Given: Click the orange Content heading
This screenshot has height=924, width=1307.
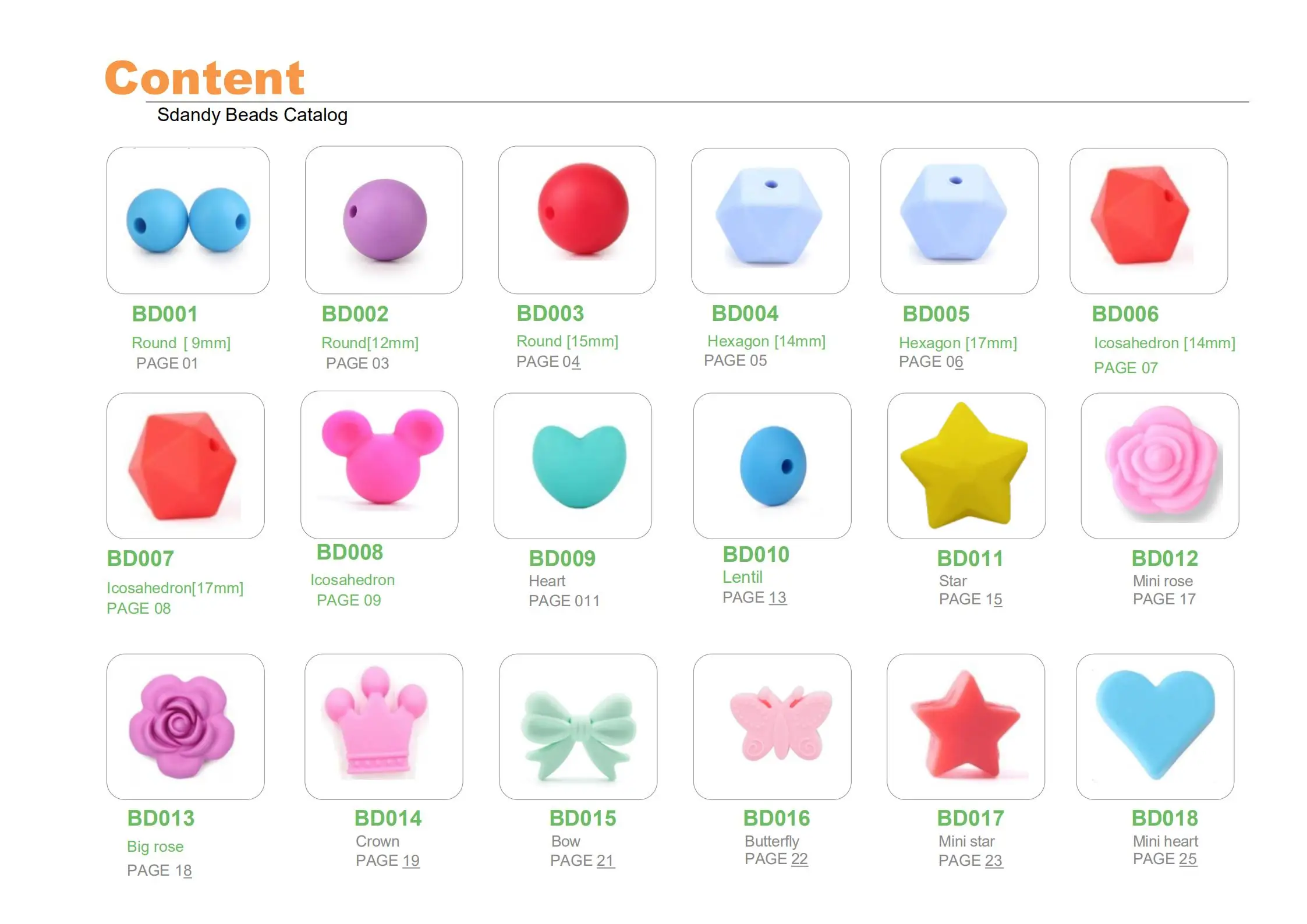Looking at the screenshot, I should click(204, 77).
